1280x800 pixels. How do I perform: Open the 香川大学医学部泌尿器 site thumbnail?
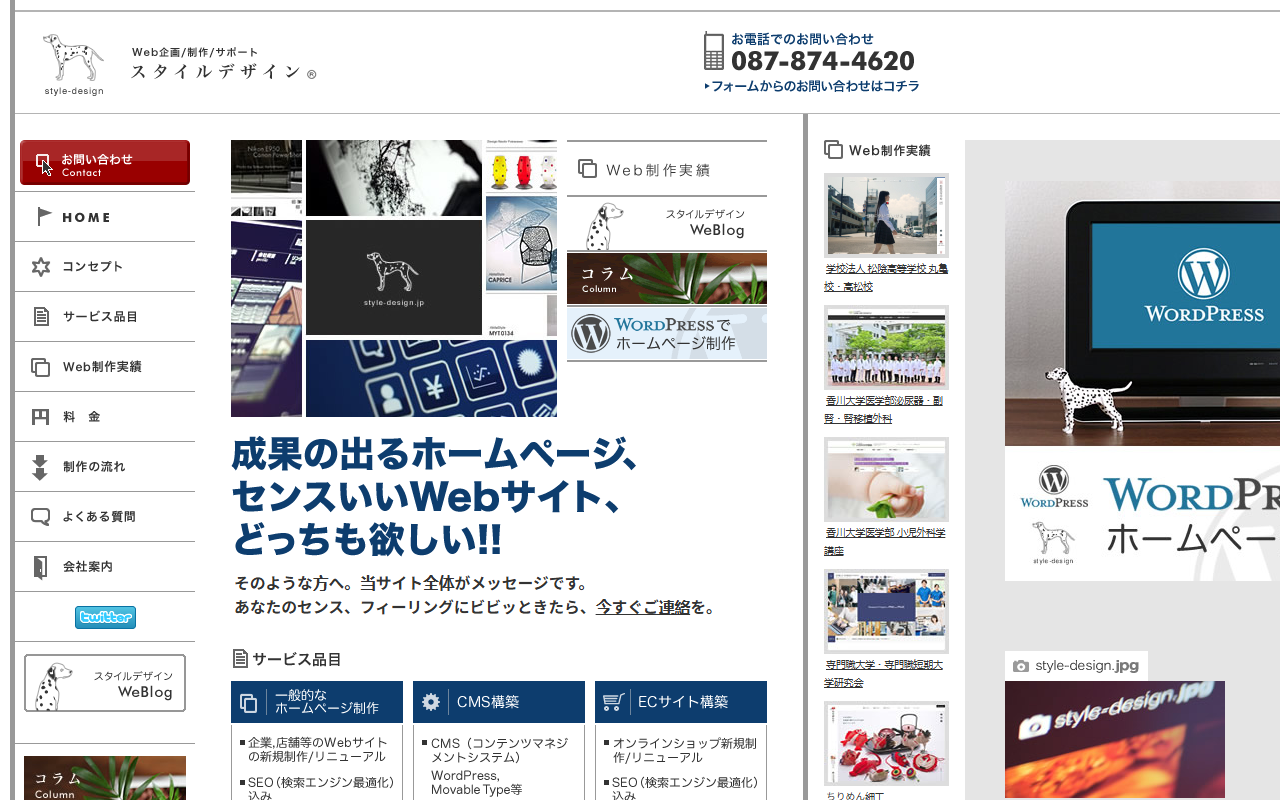(x=886, y=347)
